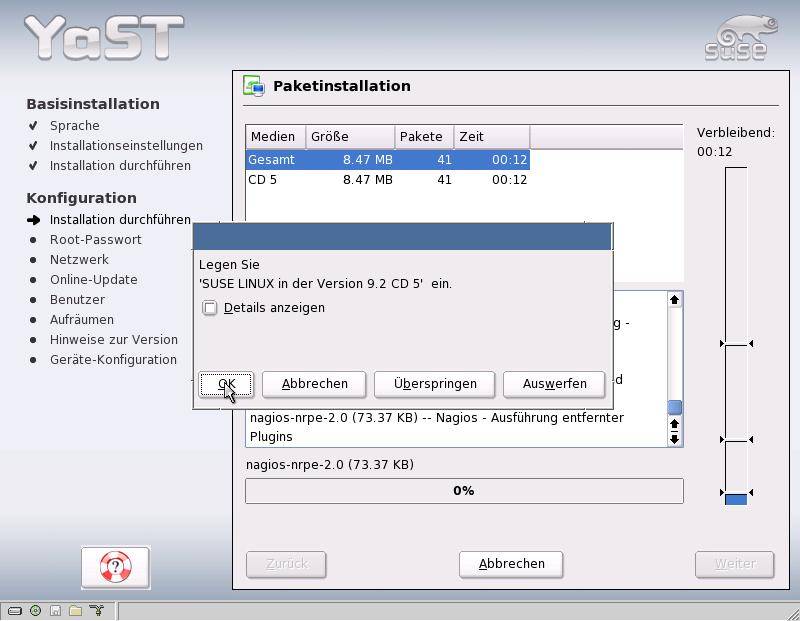Viewport: 800px width, 621px height.
Task: Click the floppy disk status bar icon
Action: (56, 610)
